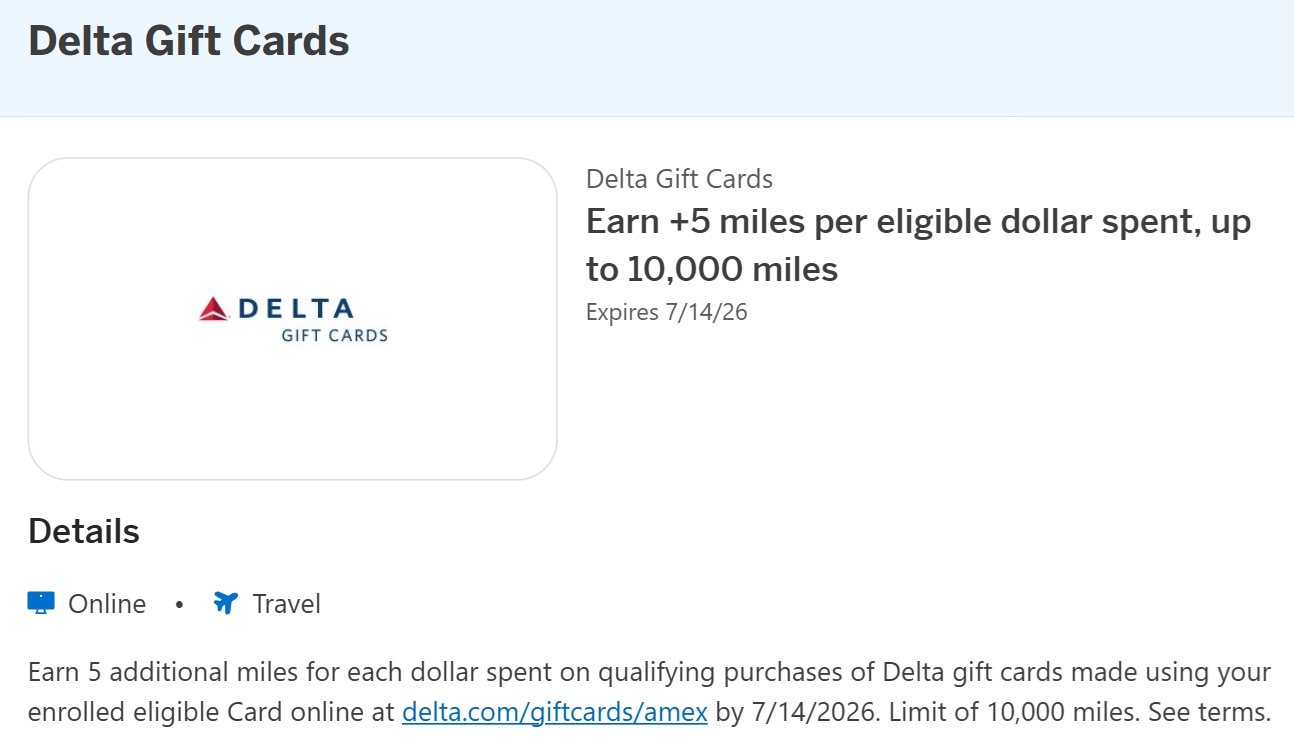
Task: Click the Delta Gift Cards page heading
Action: pyautogui.click(x=188, y=40)
